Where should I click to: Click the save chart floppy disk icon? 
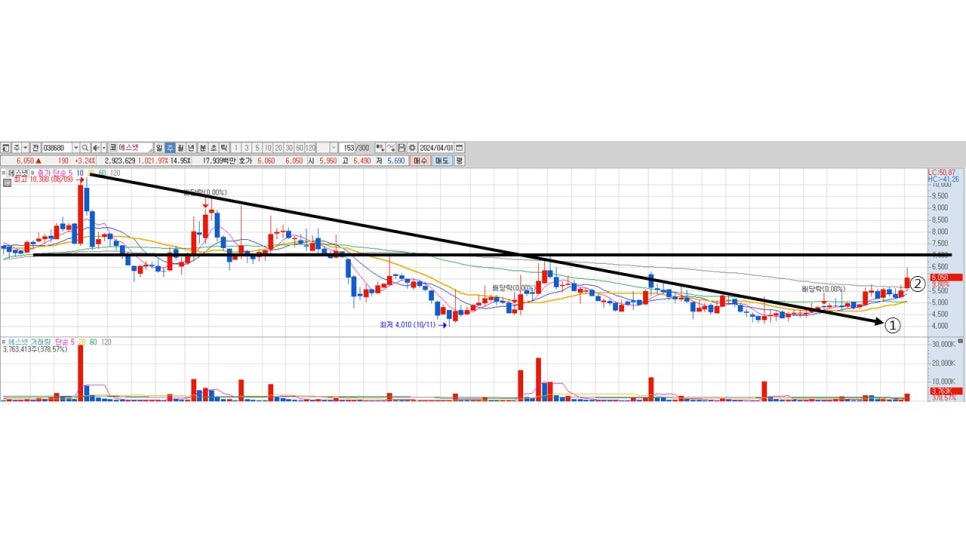tap(402, 148)
